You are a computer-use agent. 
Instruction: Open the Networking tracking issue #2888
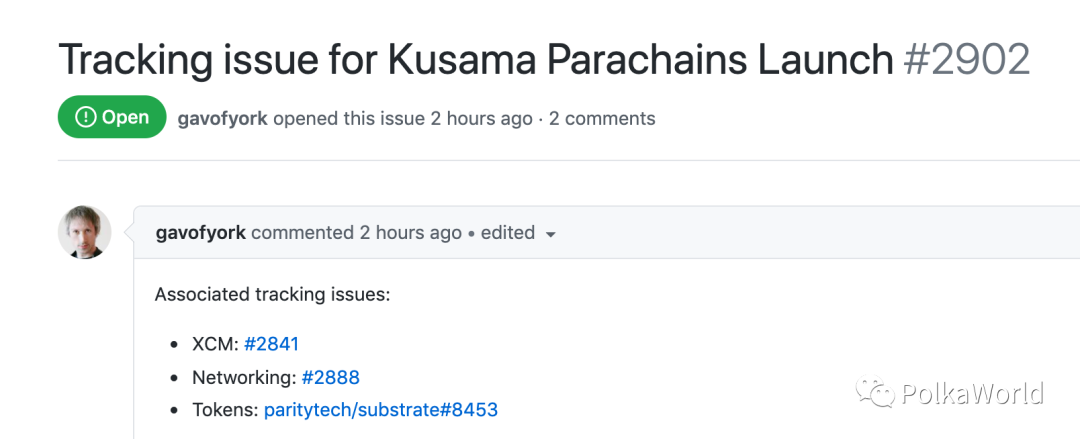330,377
